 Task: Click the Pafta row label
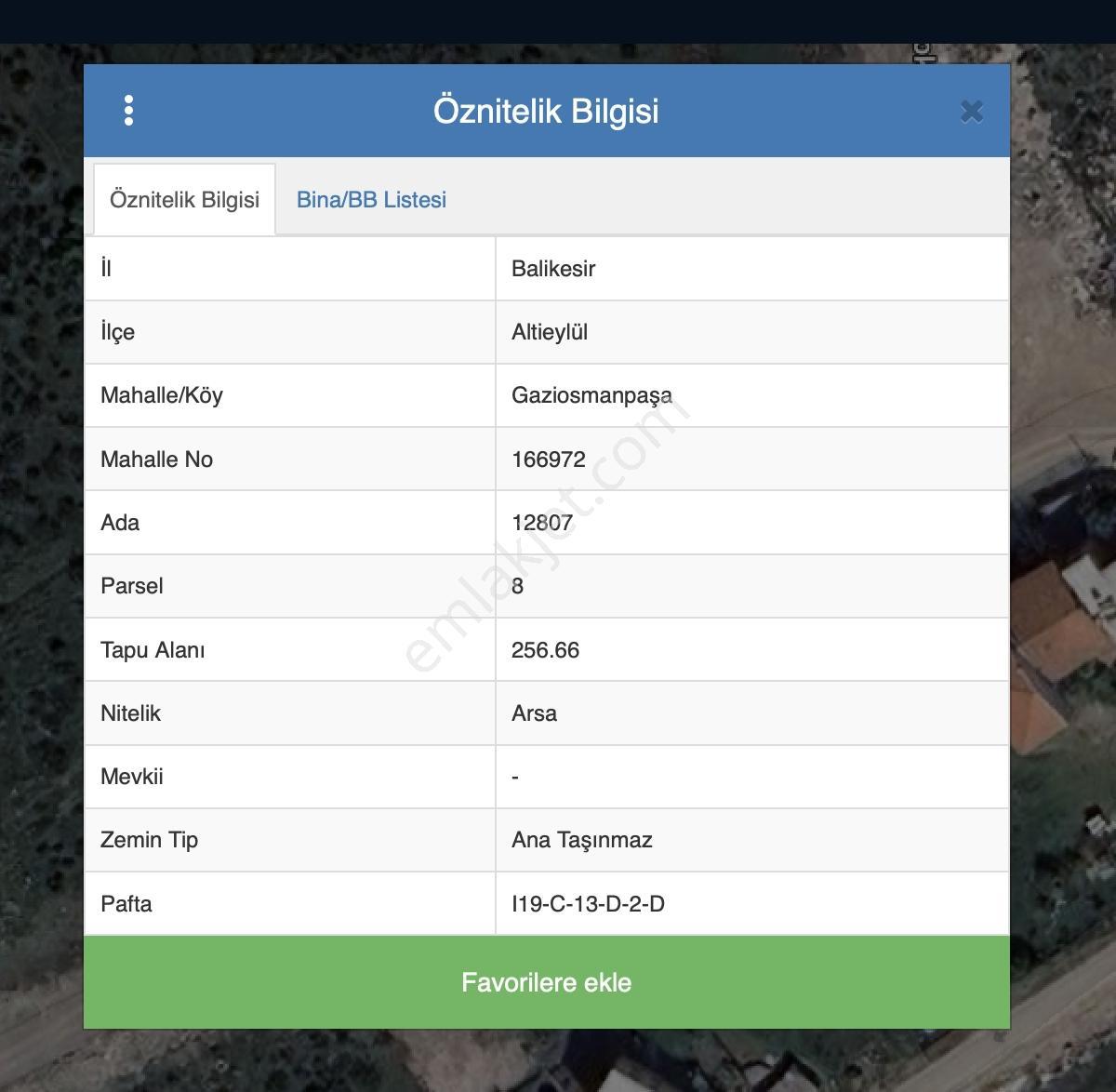126,904
